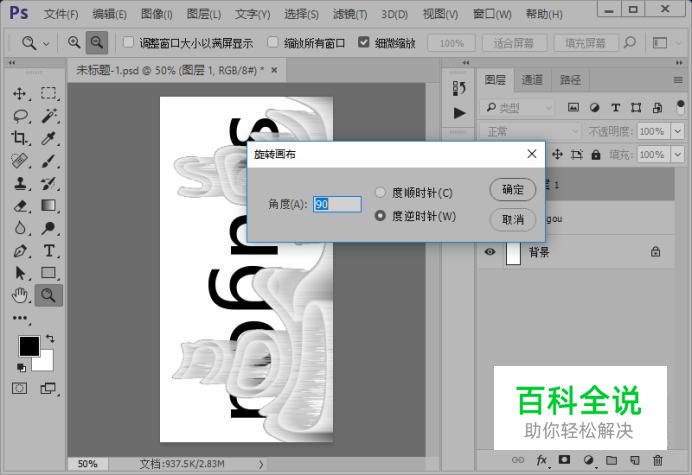The image size is (692, 475).
Task: Select the Crop tool
Action: click(x=19, y=138)
